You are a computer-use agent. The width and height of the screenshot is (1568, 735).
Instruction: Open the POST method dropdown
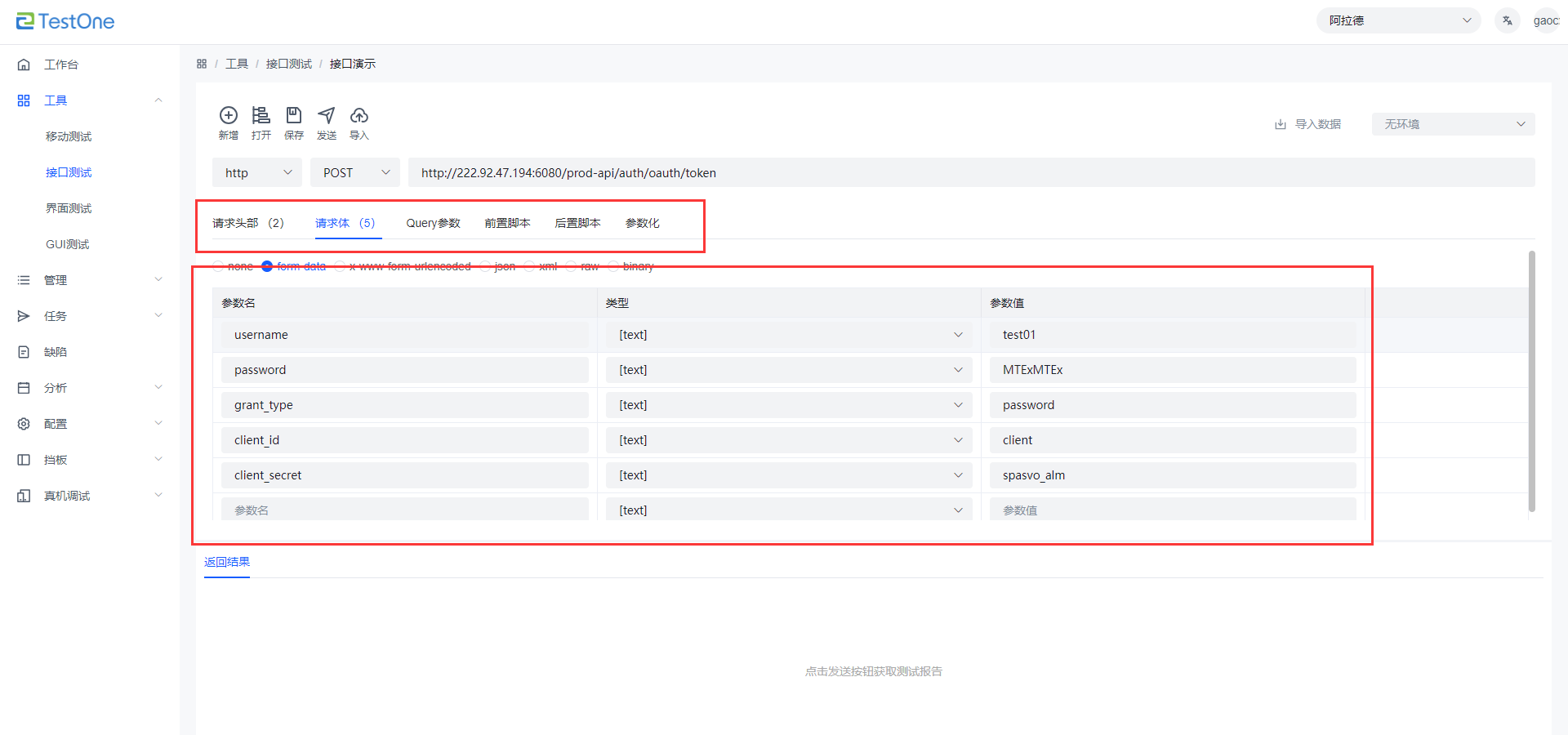[x=355, y=172]
